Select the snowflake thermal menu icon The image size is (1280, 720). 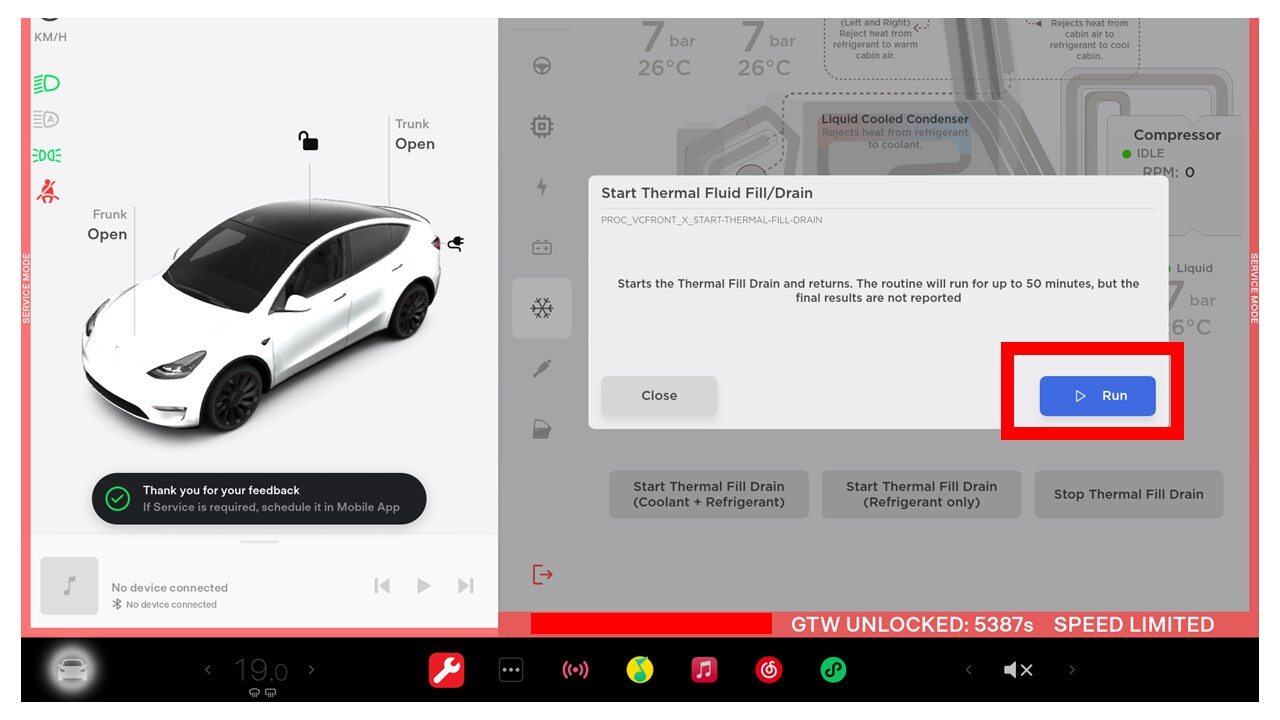click(x=542, y=308)
